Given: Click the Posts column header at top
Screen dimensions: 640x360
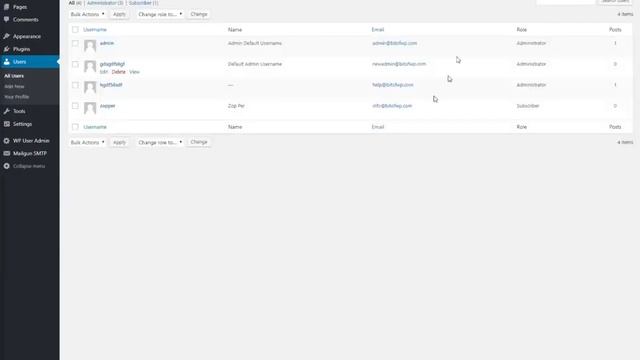Looking at the screenshot, I should pyautogui.click(x=615, y=30).
